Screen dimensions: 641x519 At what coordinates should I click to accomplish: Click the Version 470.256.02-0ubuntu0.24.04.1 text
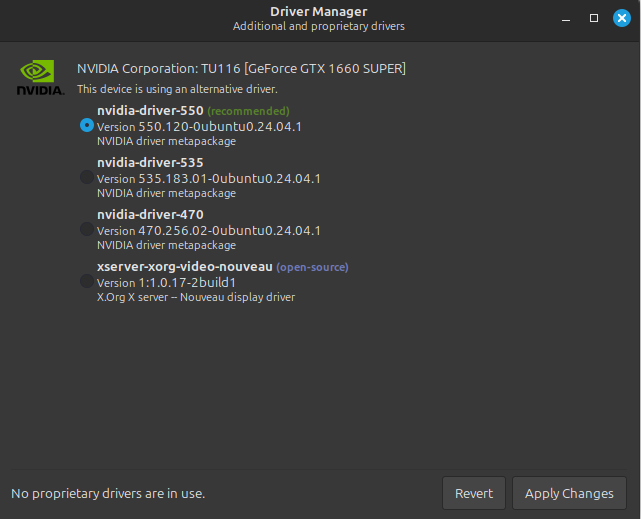coord(208,231)
